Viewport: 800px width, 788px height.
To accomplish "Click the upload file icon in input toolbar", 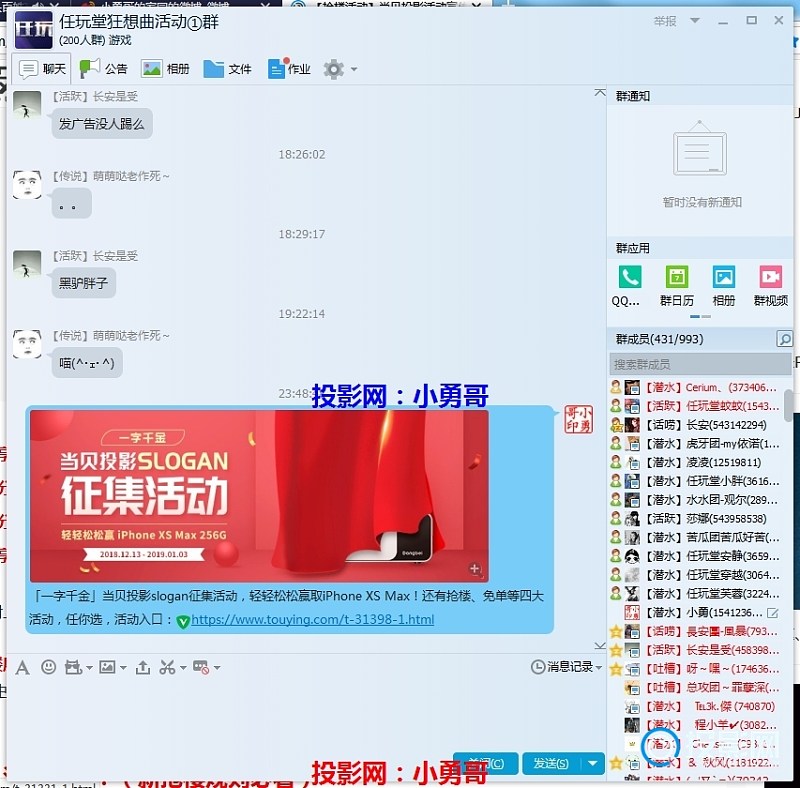I will tap(142, 667).
